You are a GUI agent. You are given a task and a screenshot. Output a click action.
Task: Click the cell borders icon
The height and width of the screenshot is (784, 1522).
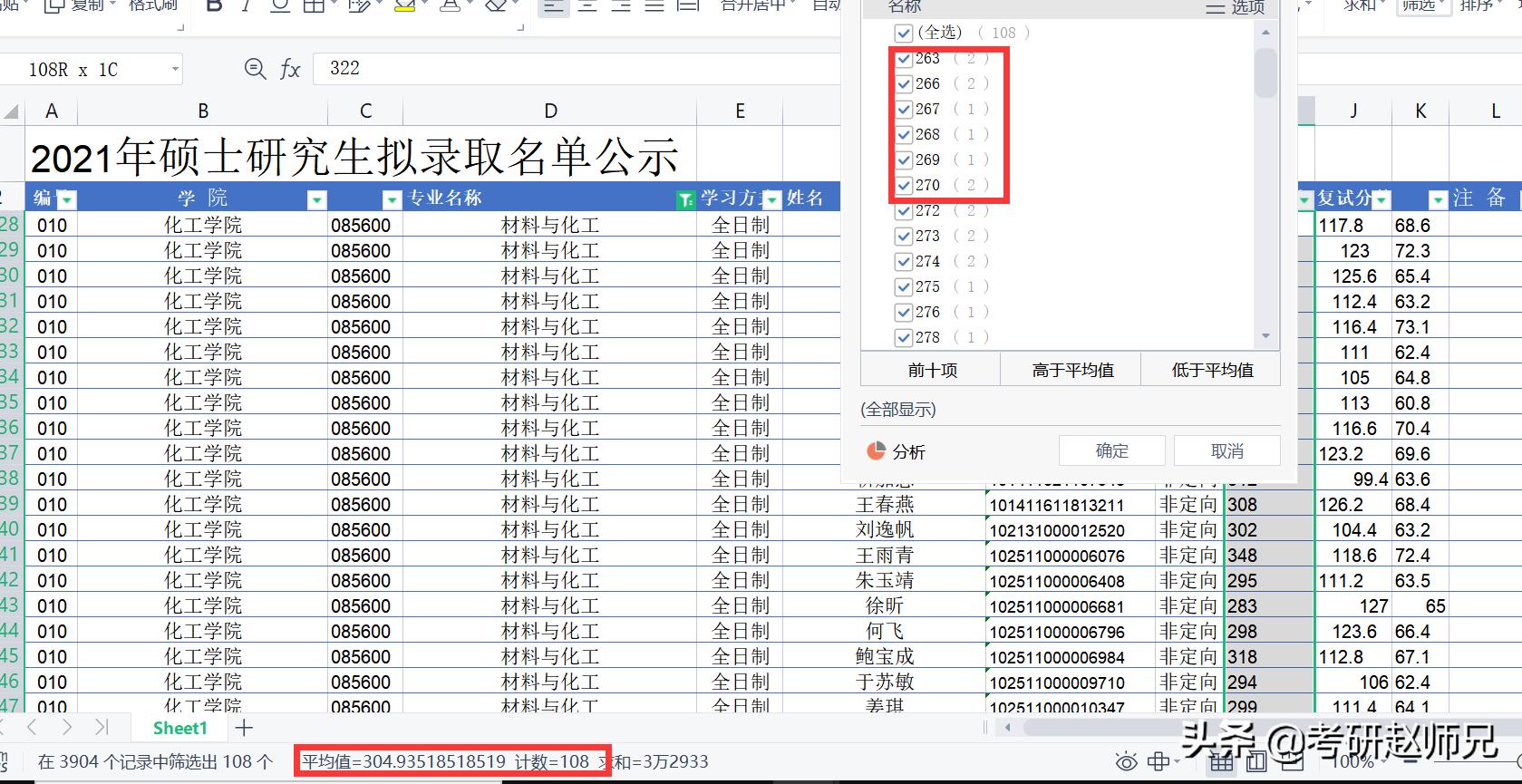click(x=314, y=5)
